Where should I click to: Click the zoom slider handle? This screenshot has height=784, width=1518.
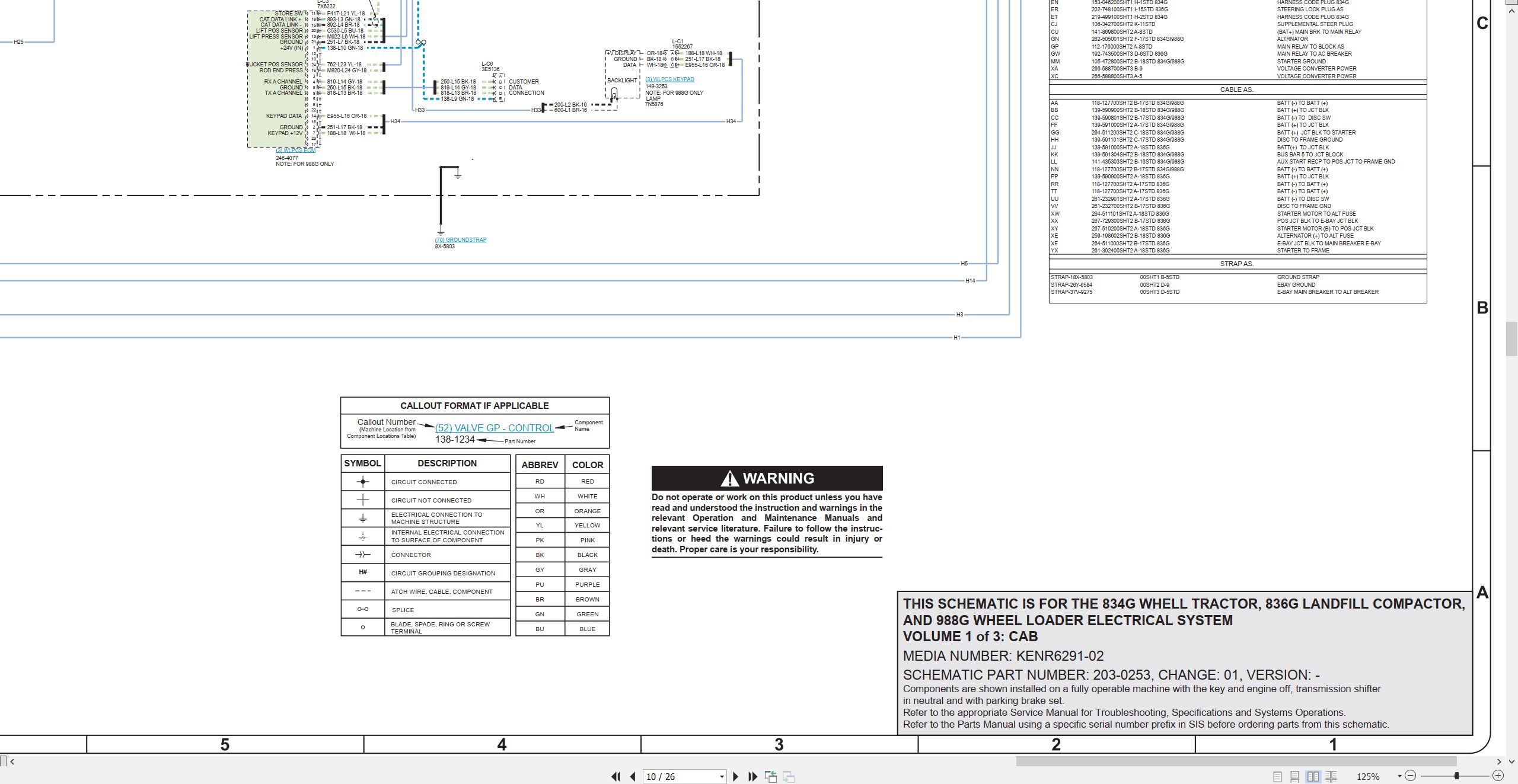(1456, 776)
